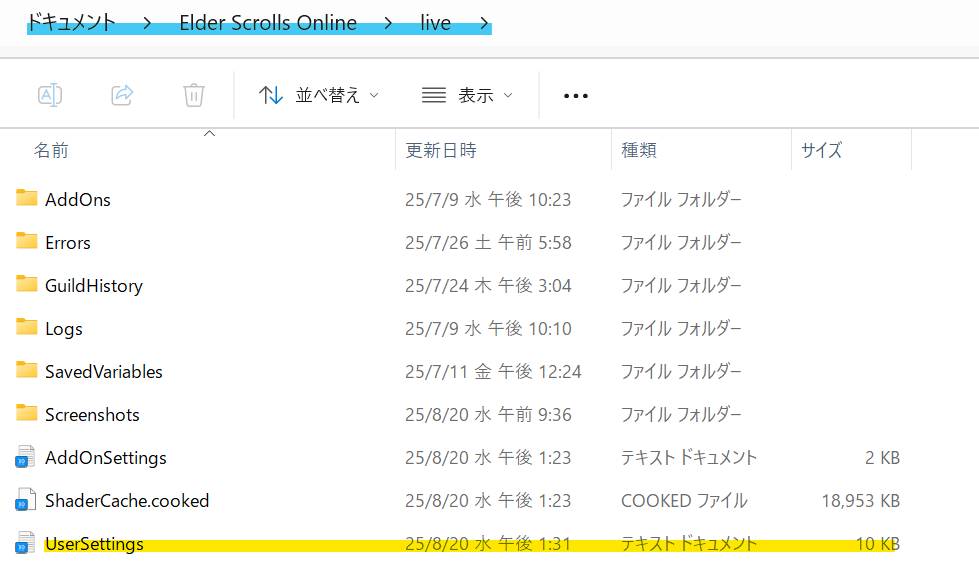This screenshot has width=979, height=580.
Task: Click the AddOns folder icon
Action: click(26, 198)
